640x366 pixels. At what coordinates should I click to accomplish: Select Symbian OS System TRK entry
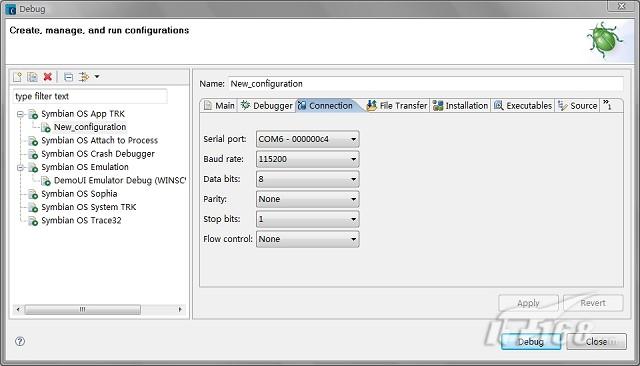(89, 207)
